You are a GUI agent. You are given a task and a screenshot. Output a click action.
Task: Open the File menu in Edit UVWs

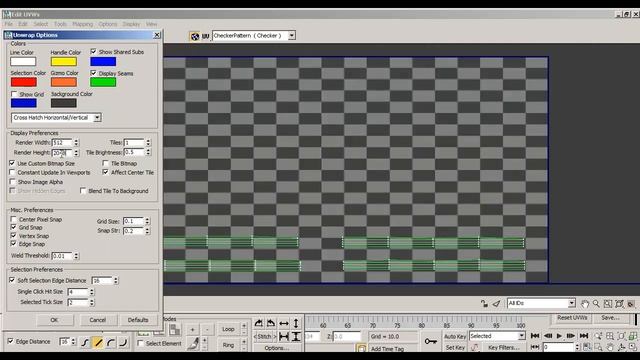point(9,24)
